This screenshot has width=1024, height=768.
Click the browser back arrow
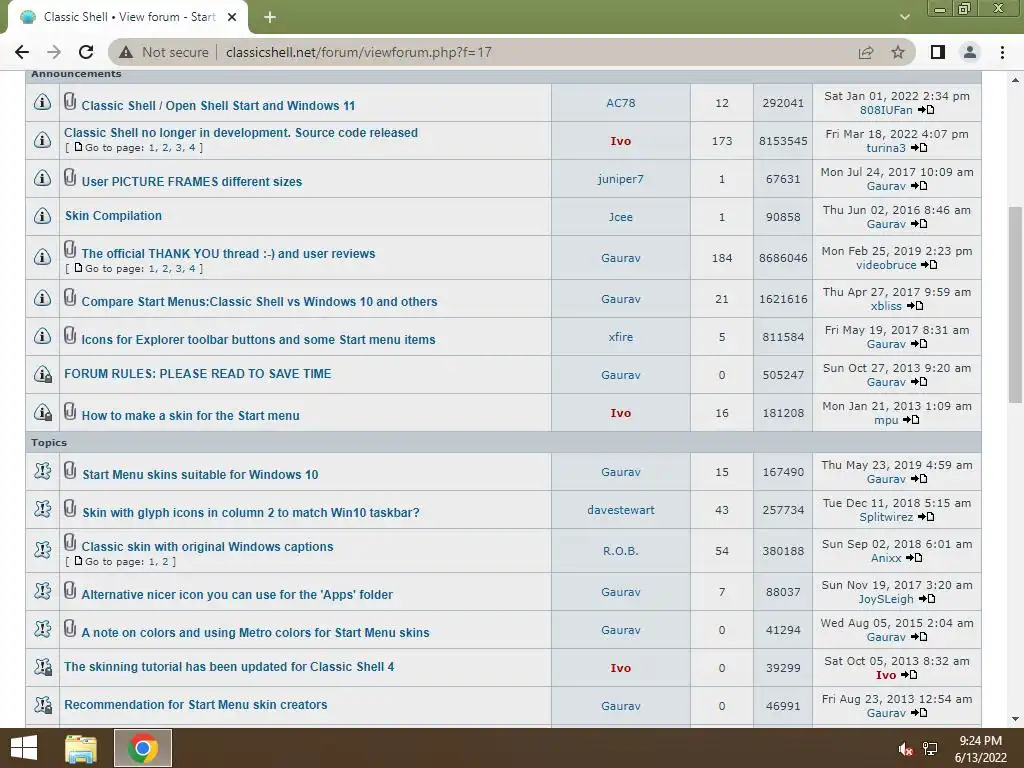coord(22,52)
